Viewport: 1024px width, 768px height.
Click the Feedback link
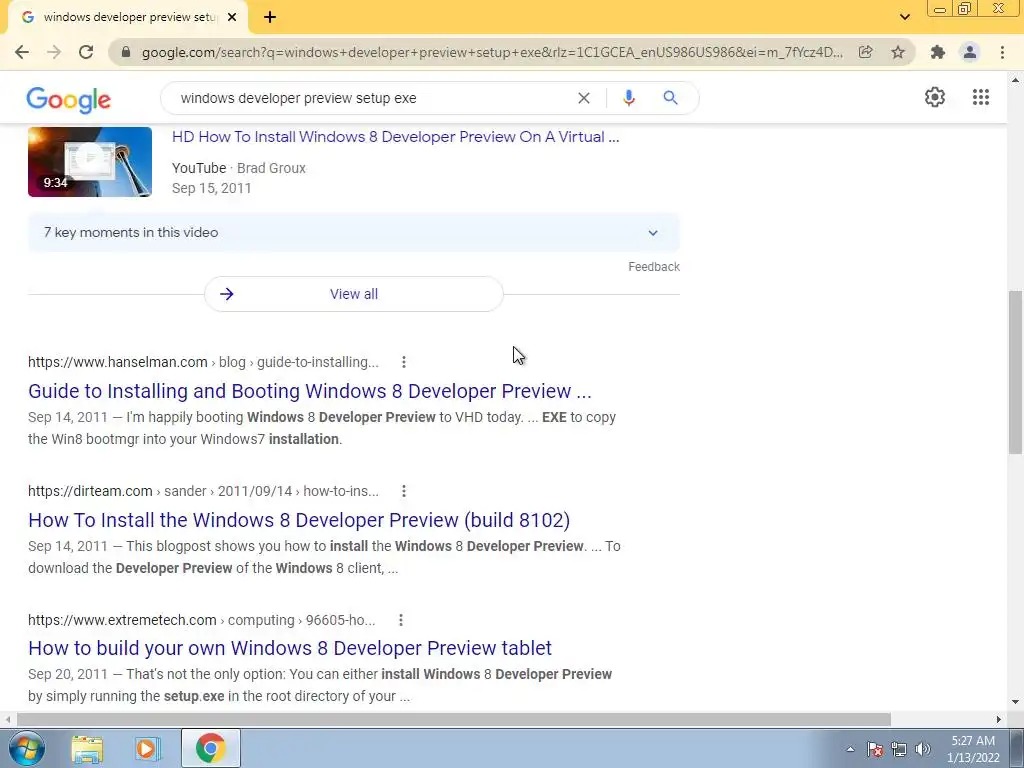click(654, 266)
